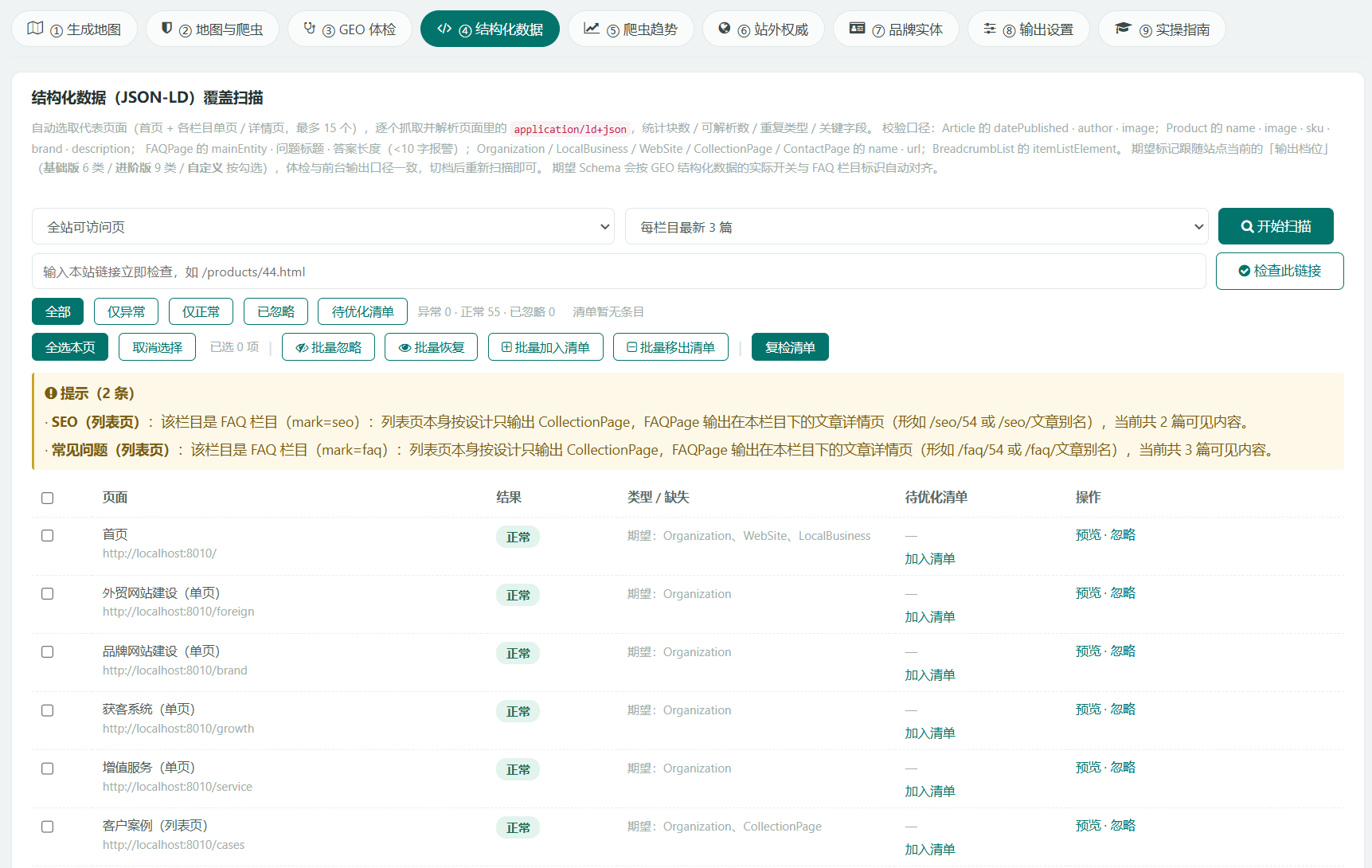Screen dimensions: 1372x868
Task: Click the minus-square icon in 批量移出清单
Action: click(631, 347)
